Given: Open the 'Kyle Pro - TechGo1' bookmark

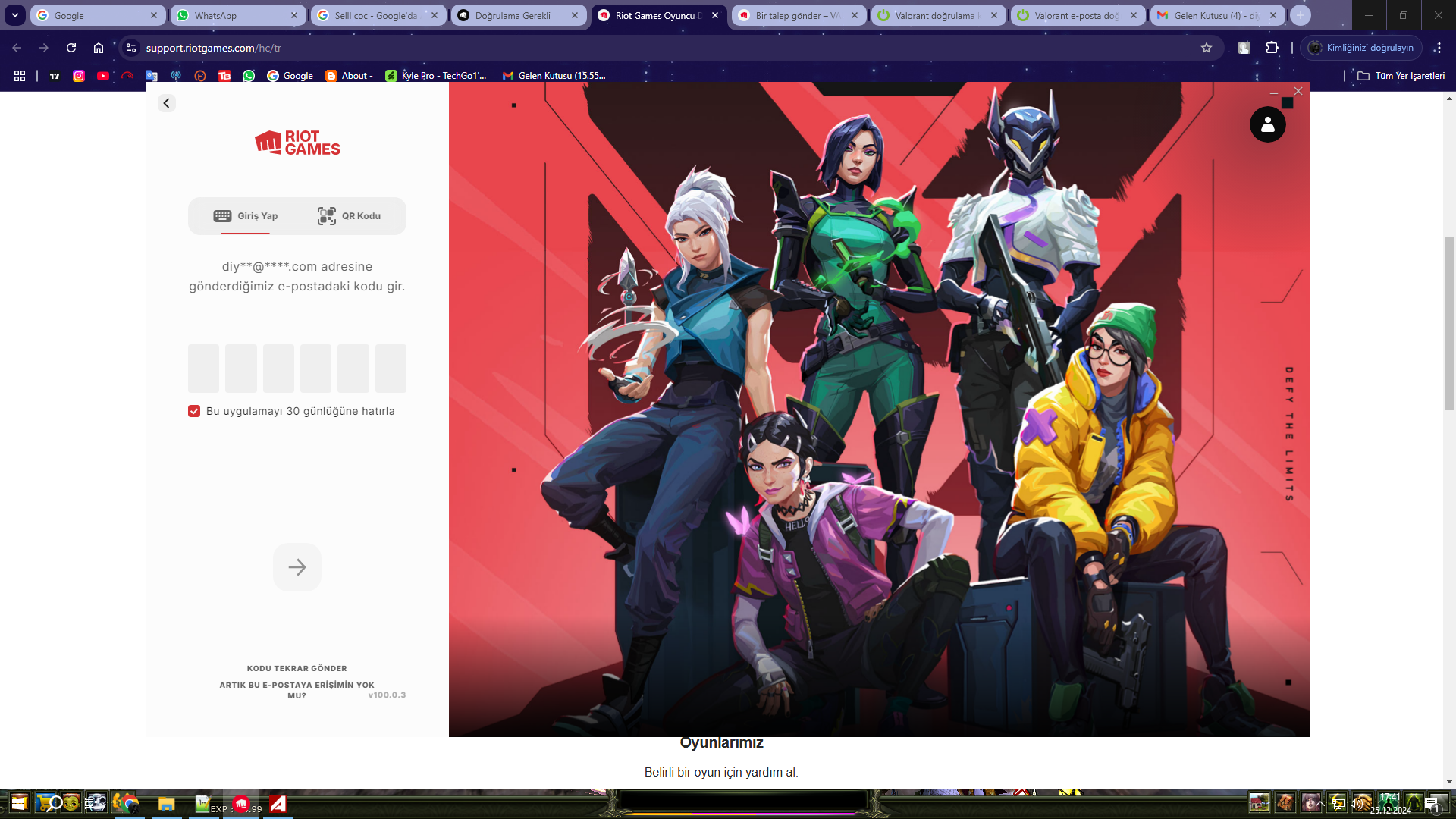Looking at the screenshot, I should [436, 76].
